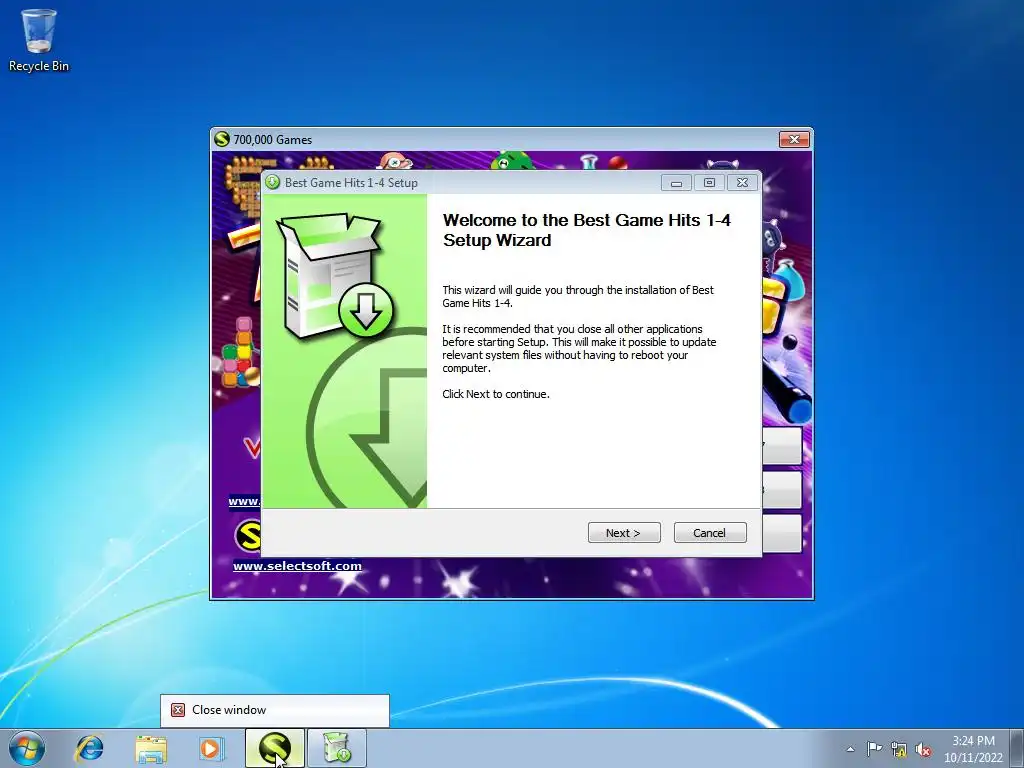Image resolution: width=1024 pixels, height=768 pixels.
Task: Close the Best Game Hits Setup dialog
Action: [743, 183]
